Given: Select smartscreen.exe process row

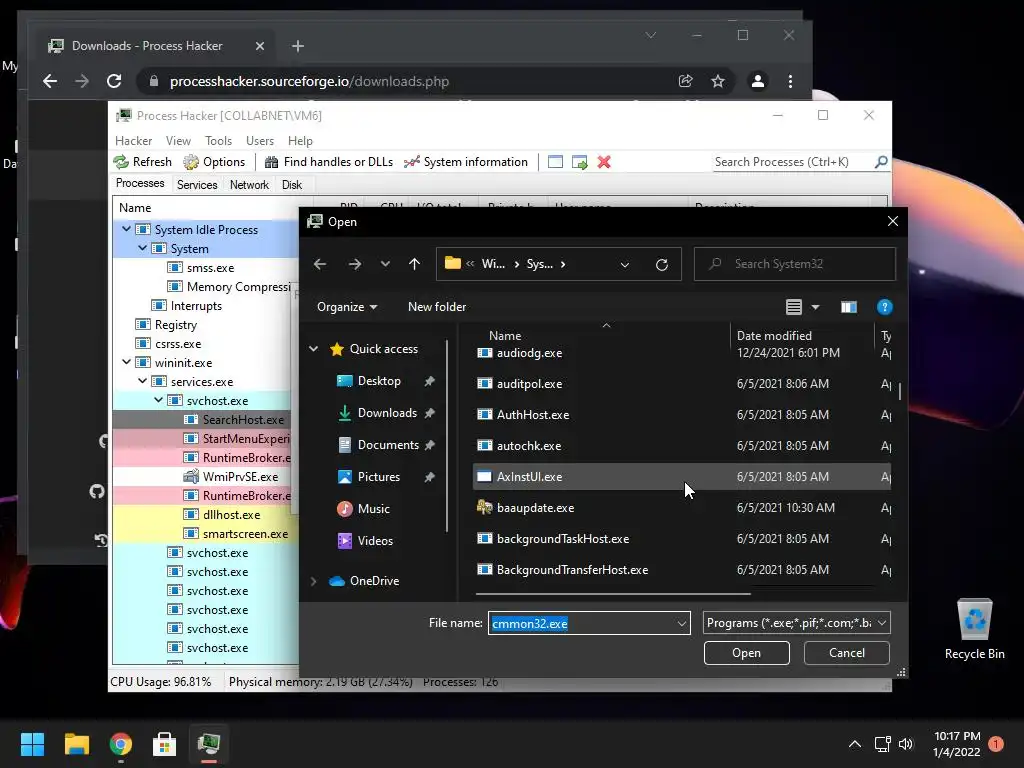Looking at the screenshot, I should pos(206,534).
